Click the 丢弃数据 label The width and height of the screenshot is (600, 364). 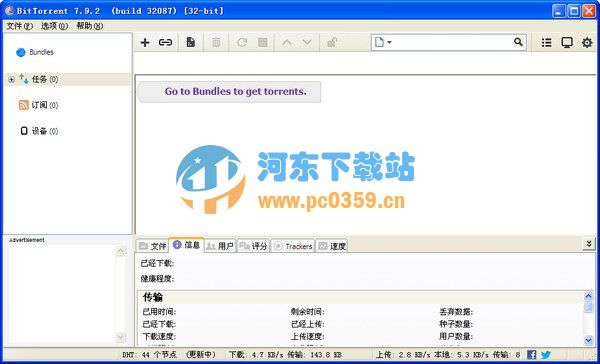coord(456,312)
